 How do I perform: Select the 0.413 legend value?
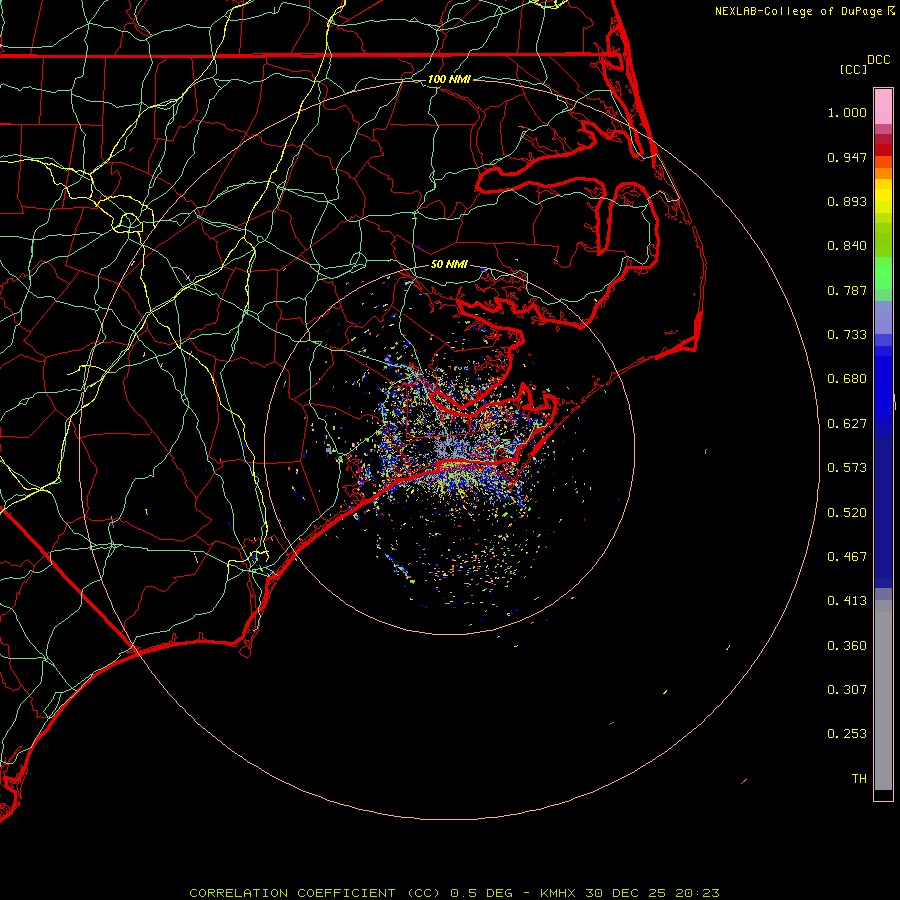pyautogui.click(x=847, y=601)
